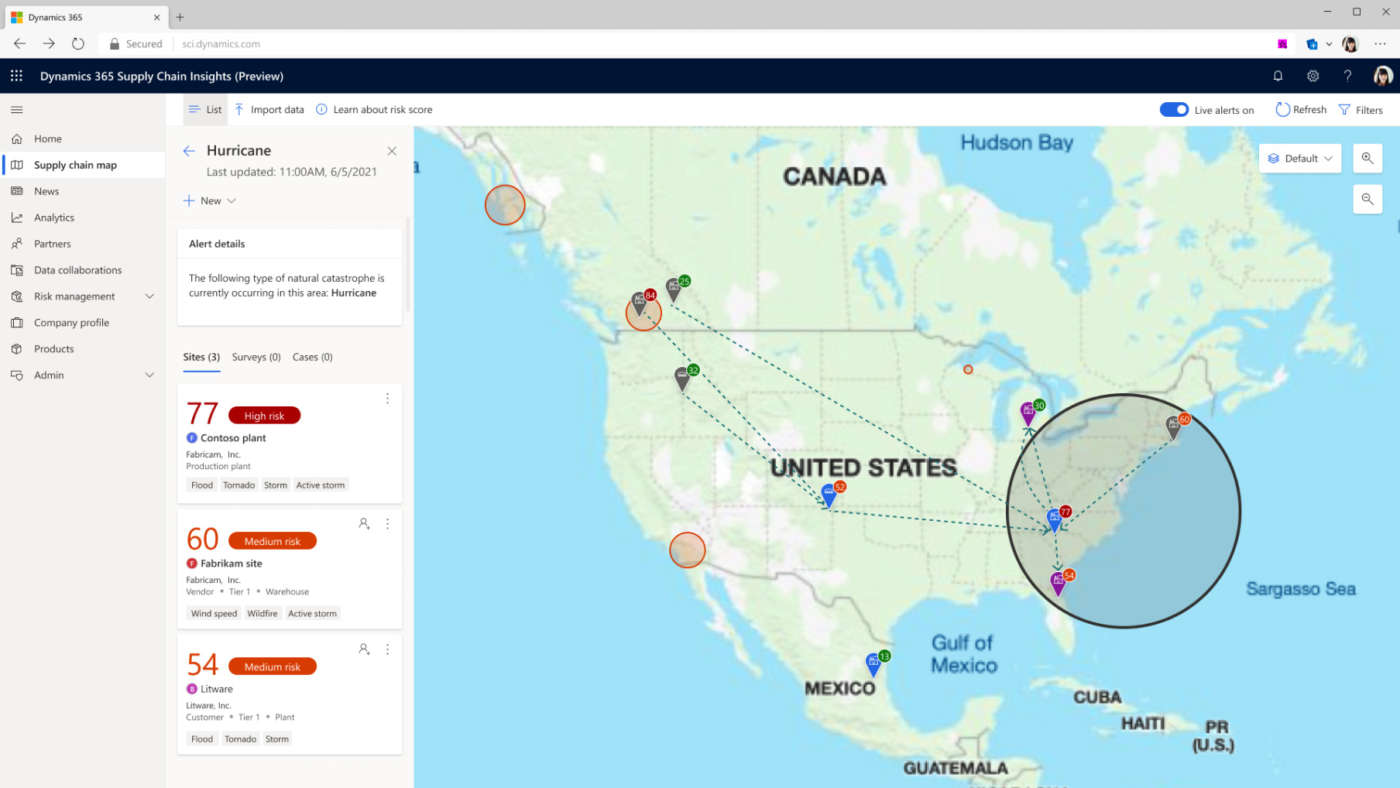Viewport: 1400px width, 788px height.
Task: Click the zoom in magnifier on the map
Action: click(1366, 158)
